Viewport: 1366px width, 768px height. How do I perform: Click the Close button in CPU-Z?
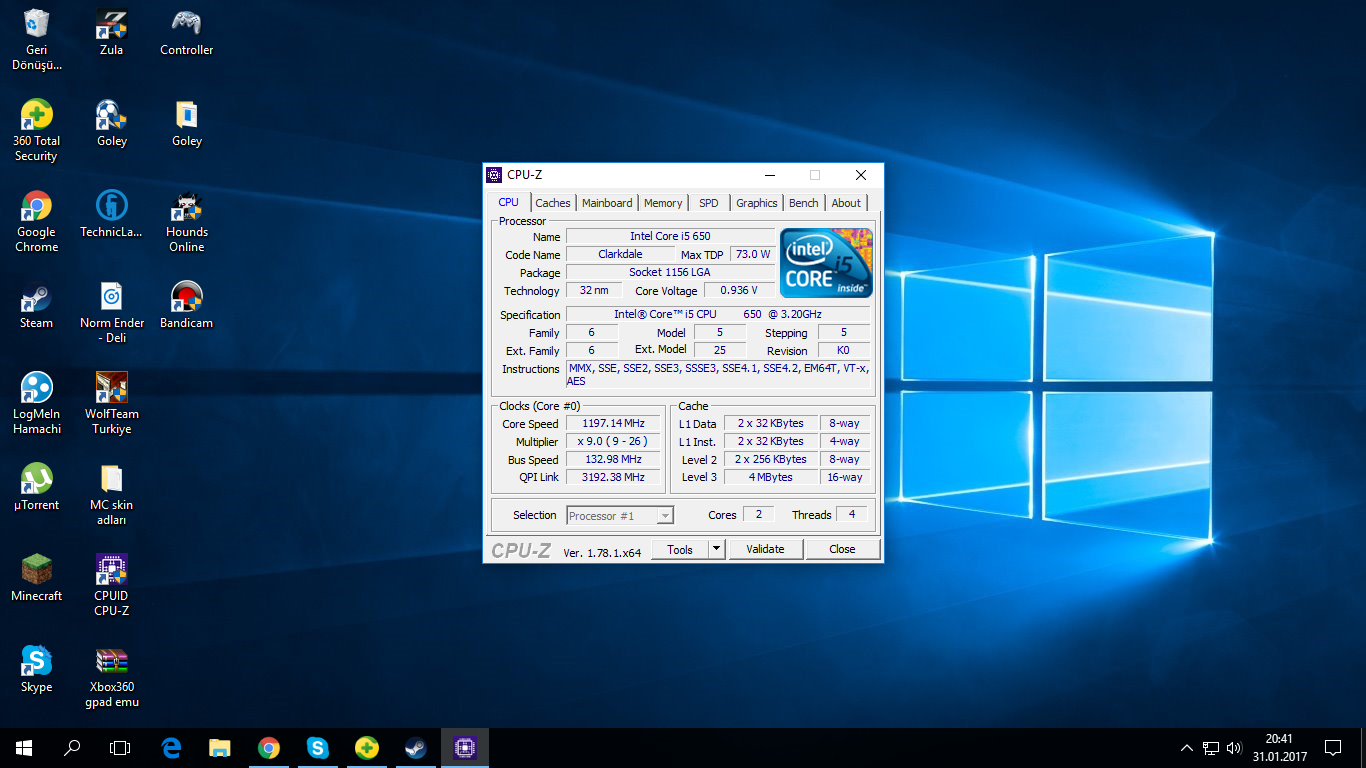click(842, 549)
